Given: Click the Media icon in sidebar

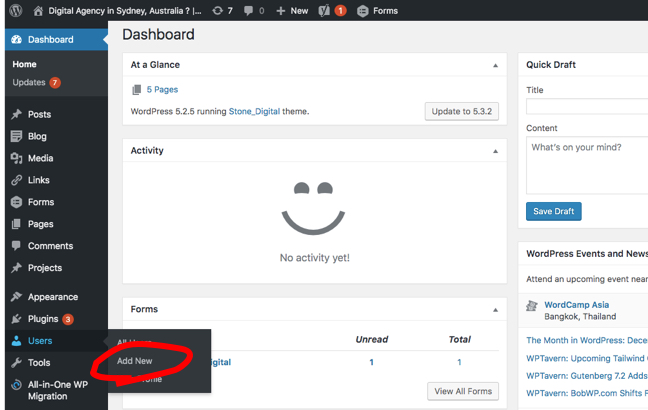Looking at the screenshot, I should (17, 158).
